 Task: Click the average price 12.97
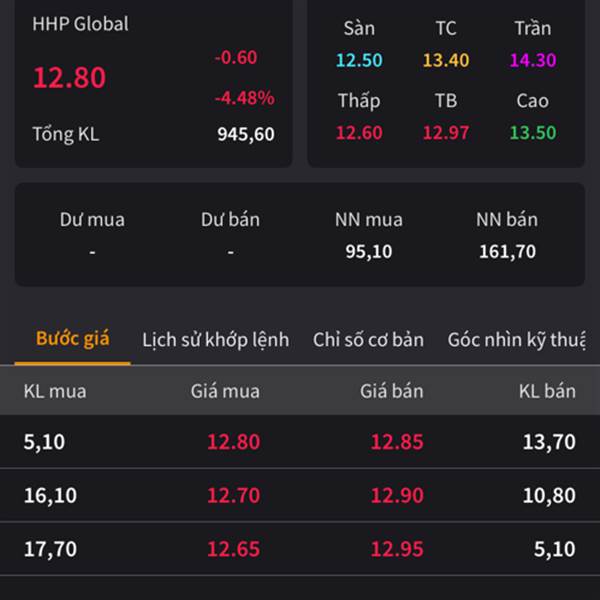(x=445, y=133)
